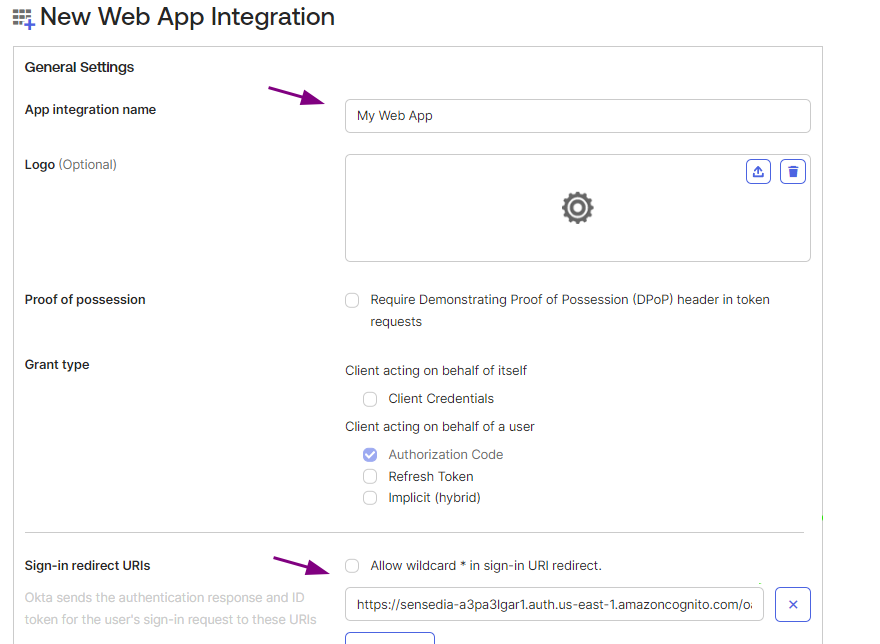Check the Client Credentials grant type
This screenshot has height=644, width=880.
[x=370, y=398]
